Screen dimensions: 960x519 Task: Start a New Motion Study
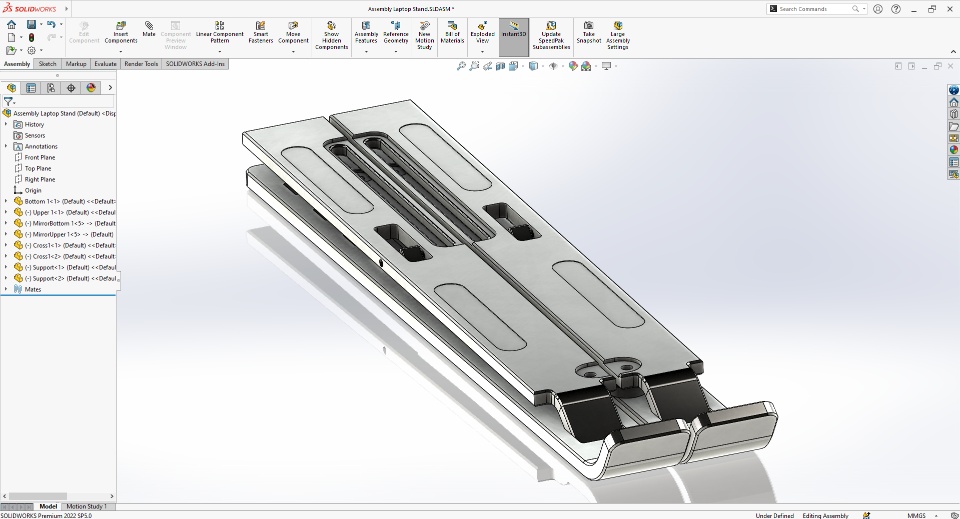point(424,35)
